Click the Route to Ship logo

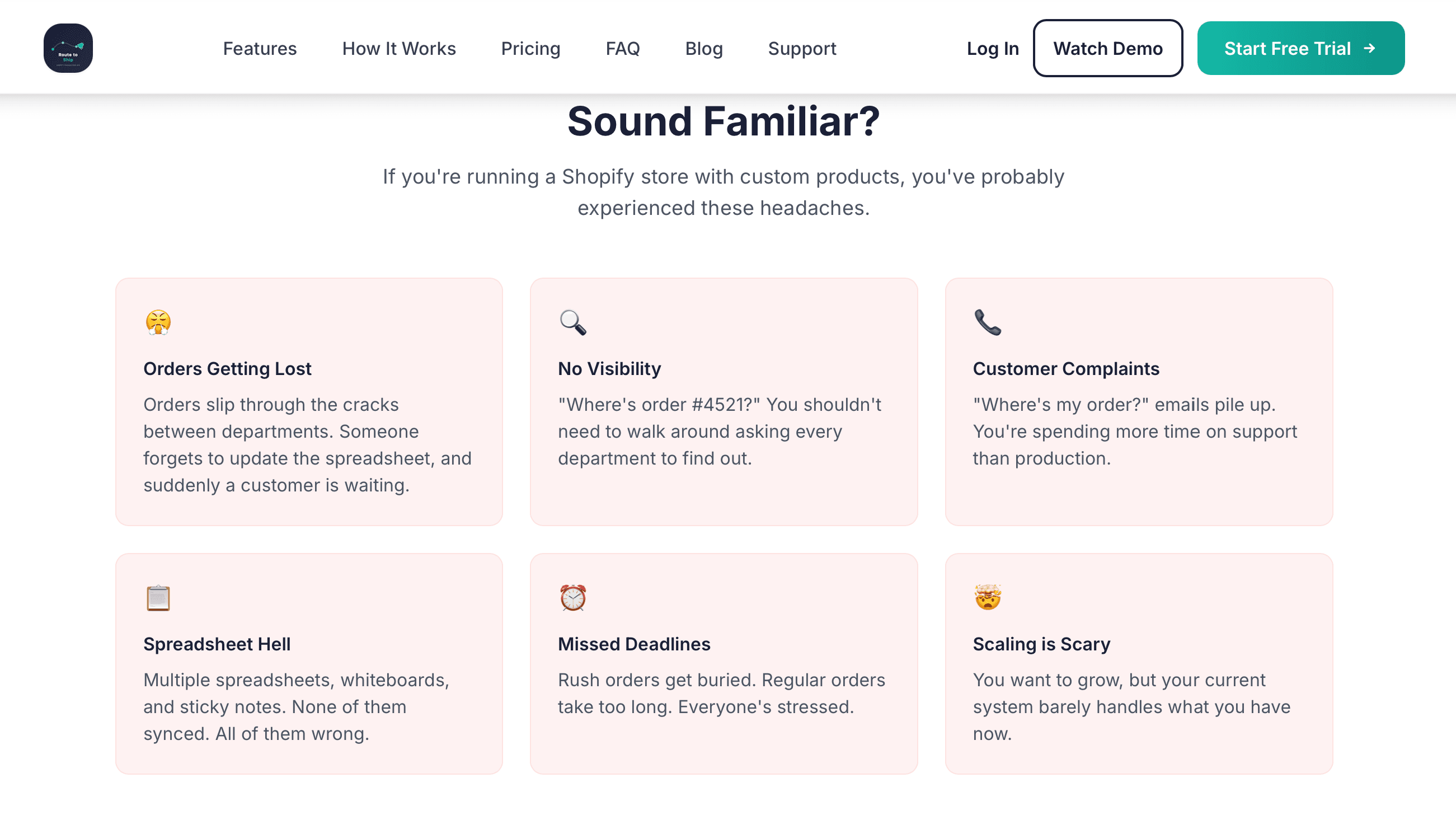68,48
